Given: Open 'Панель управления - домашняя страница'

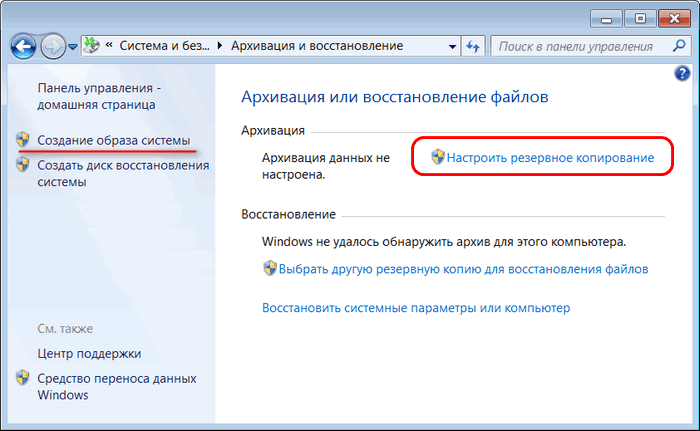Looking at the screenshot, I should [x=99, y=96].
